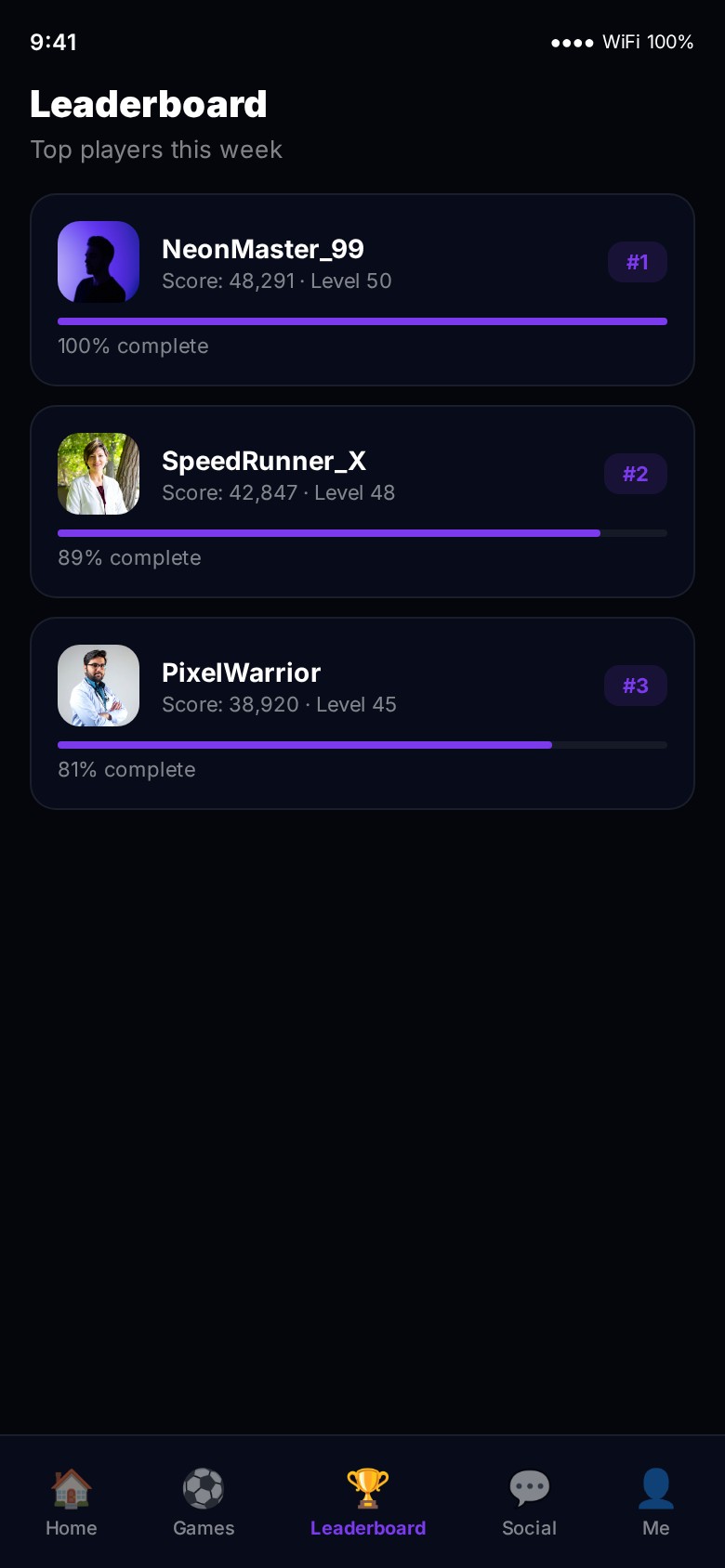Click SpeedRunner_X's 89% progress bar
The height and width of the screenshot is (1568, 725).
(362, 533)
